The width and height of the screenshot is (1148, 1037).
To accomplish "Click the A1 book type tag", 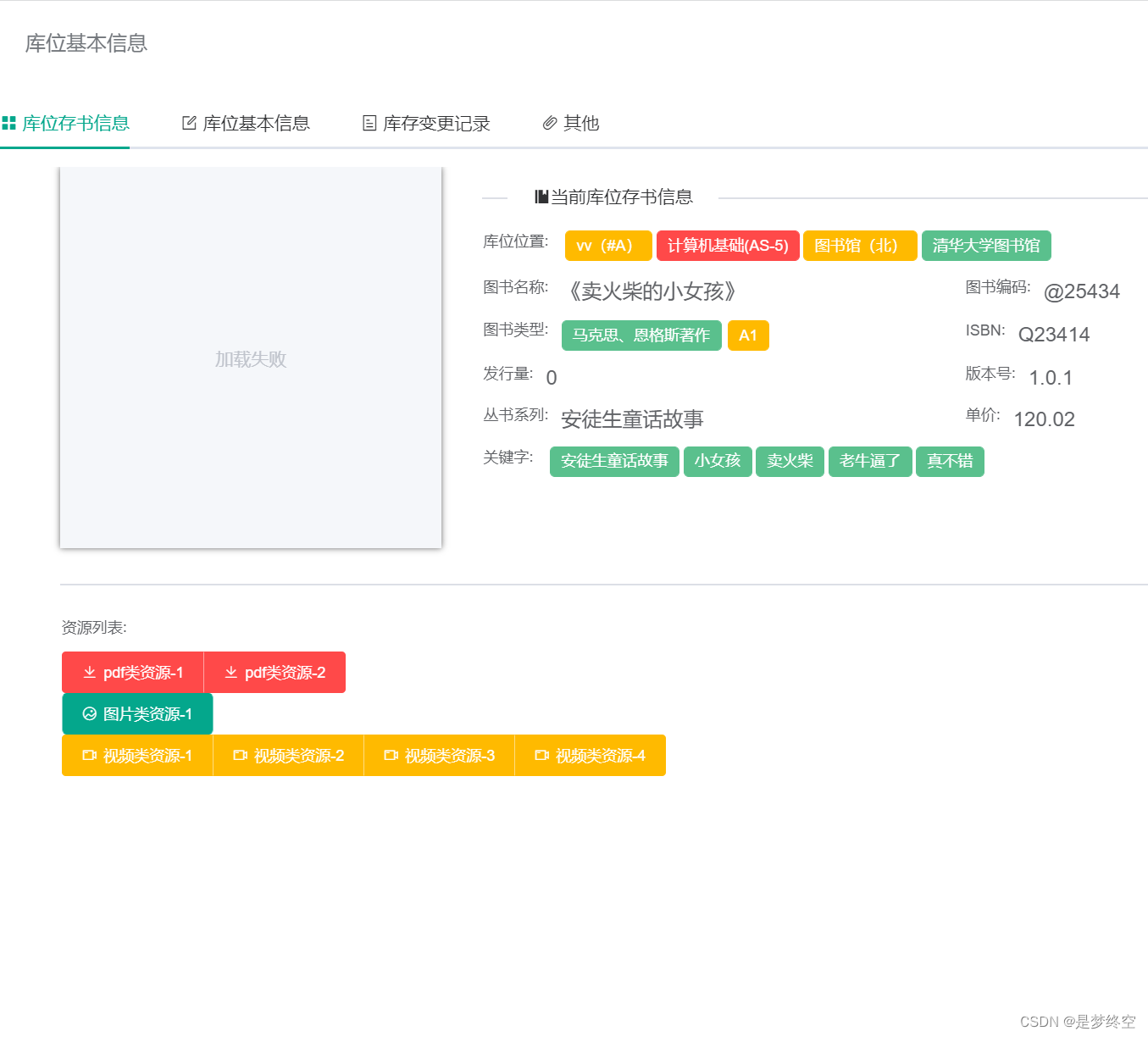I will [x=748, y=335].
